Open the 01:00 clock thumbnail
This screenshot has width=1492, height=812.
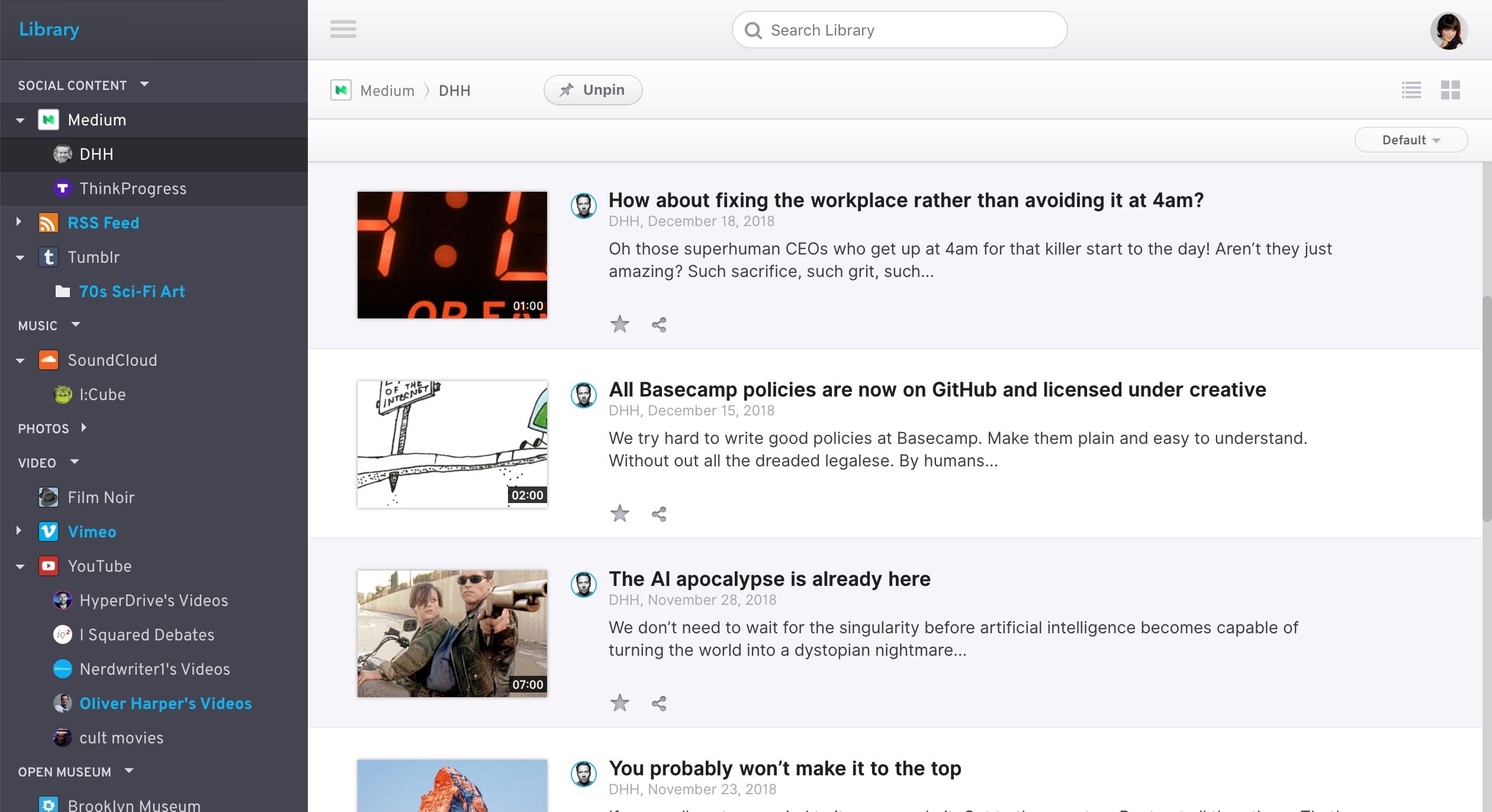pyautogui.click(x=452, y=255)
